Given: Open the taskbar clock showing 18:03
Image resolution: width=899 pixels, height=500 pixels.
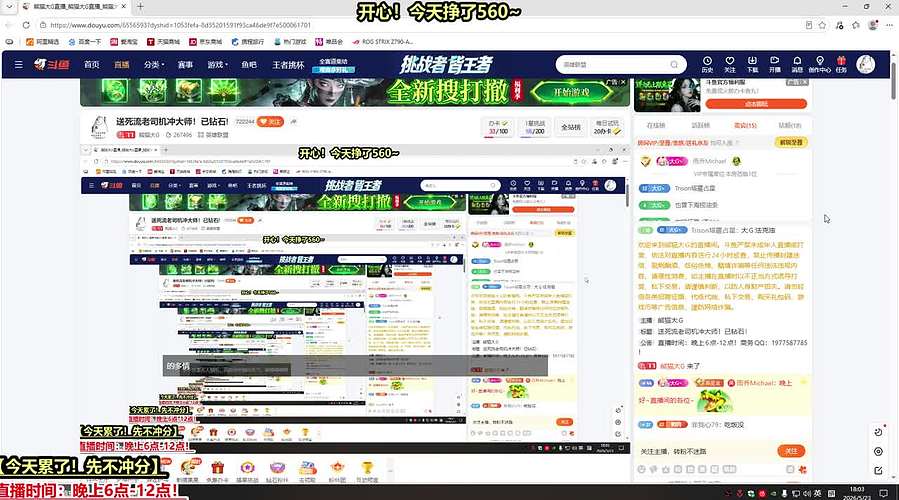Looking at the screenshot, I should pos(857,493).
